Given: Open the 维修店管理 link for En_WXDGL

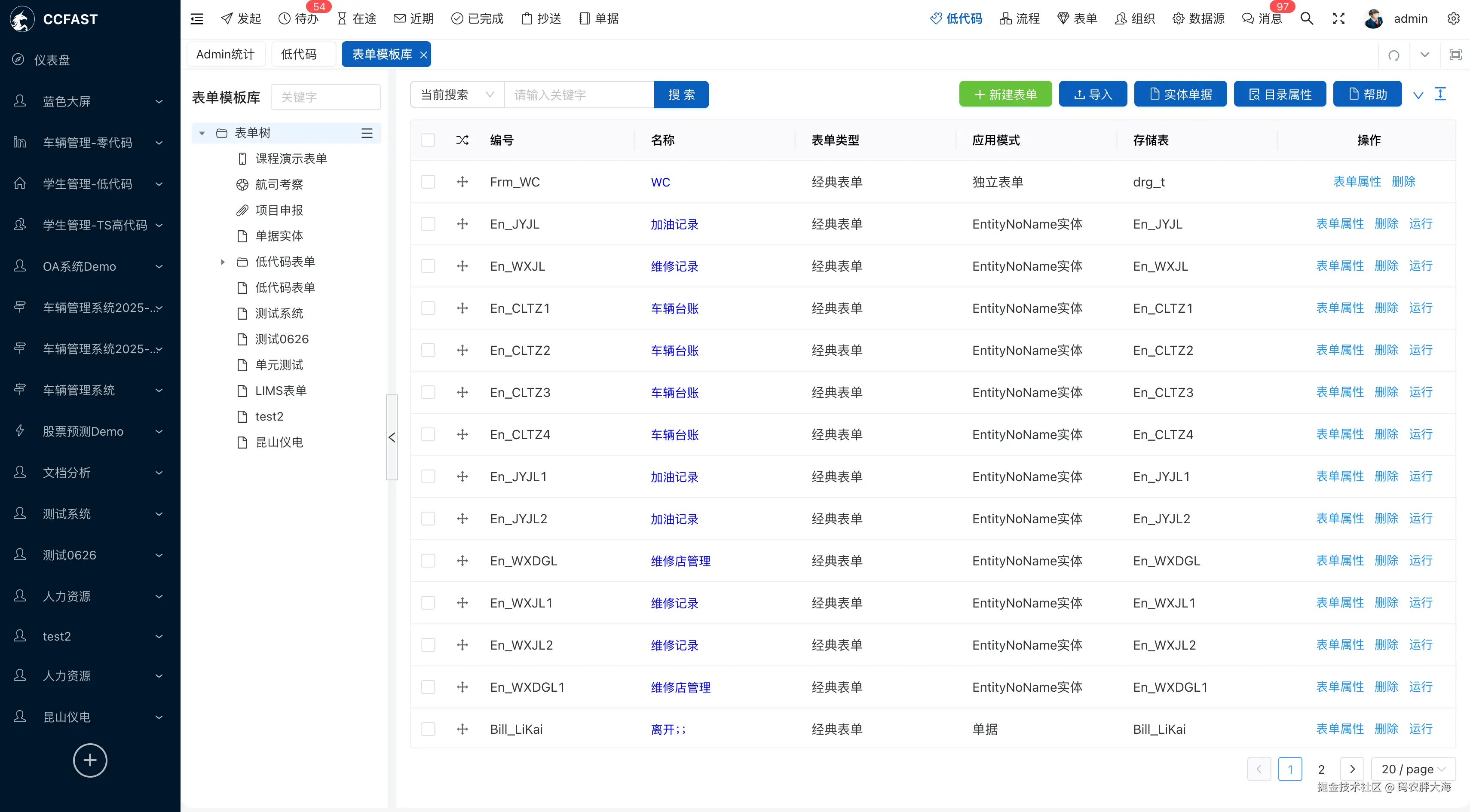Looking at the screenshot, I should (x=680, y=561).
